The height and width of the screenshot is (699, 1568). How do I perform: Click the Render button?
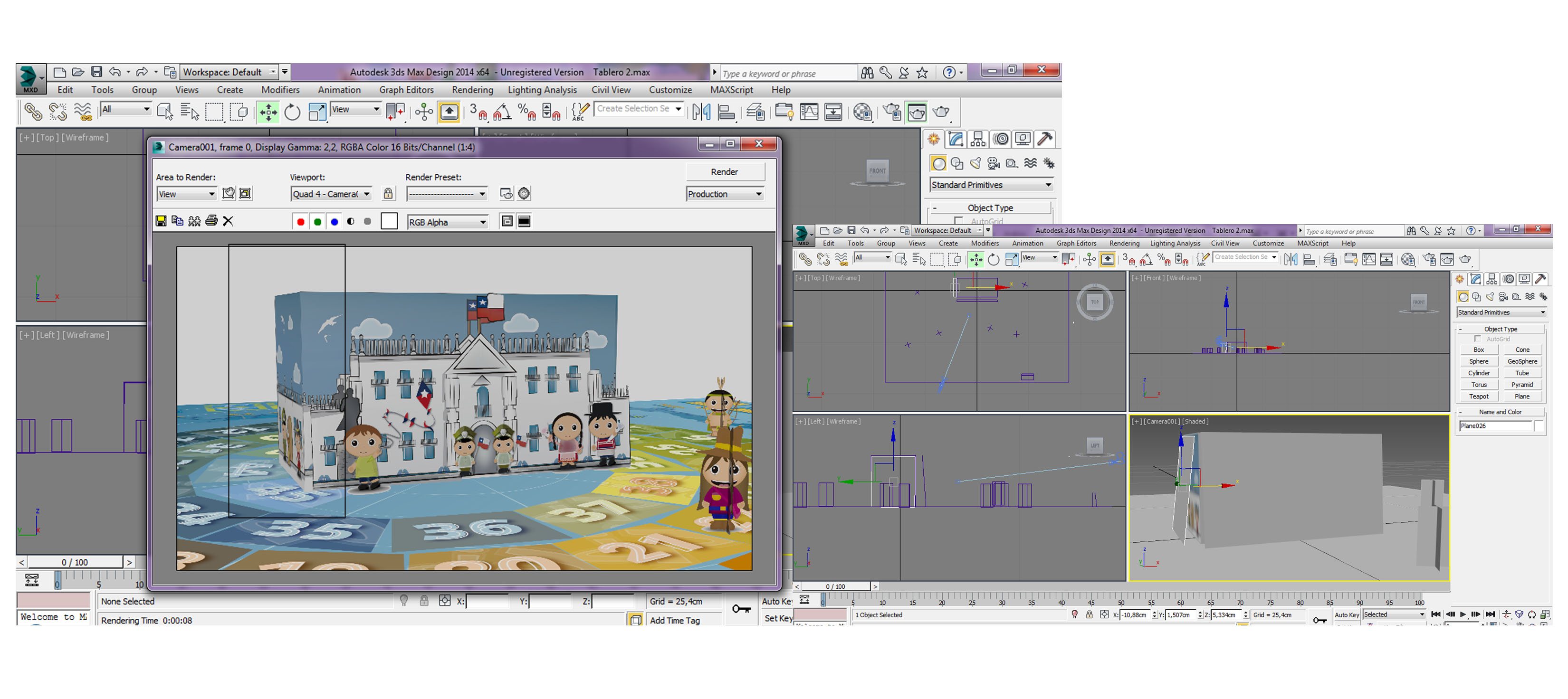tap(724, 172)
